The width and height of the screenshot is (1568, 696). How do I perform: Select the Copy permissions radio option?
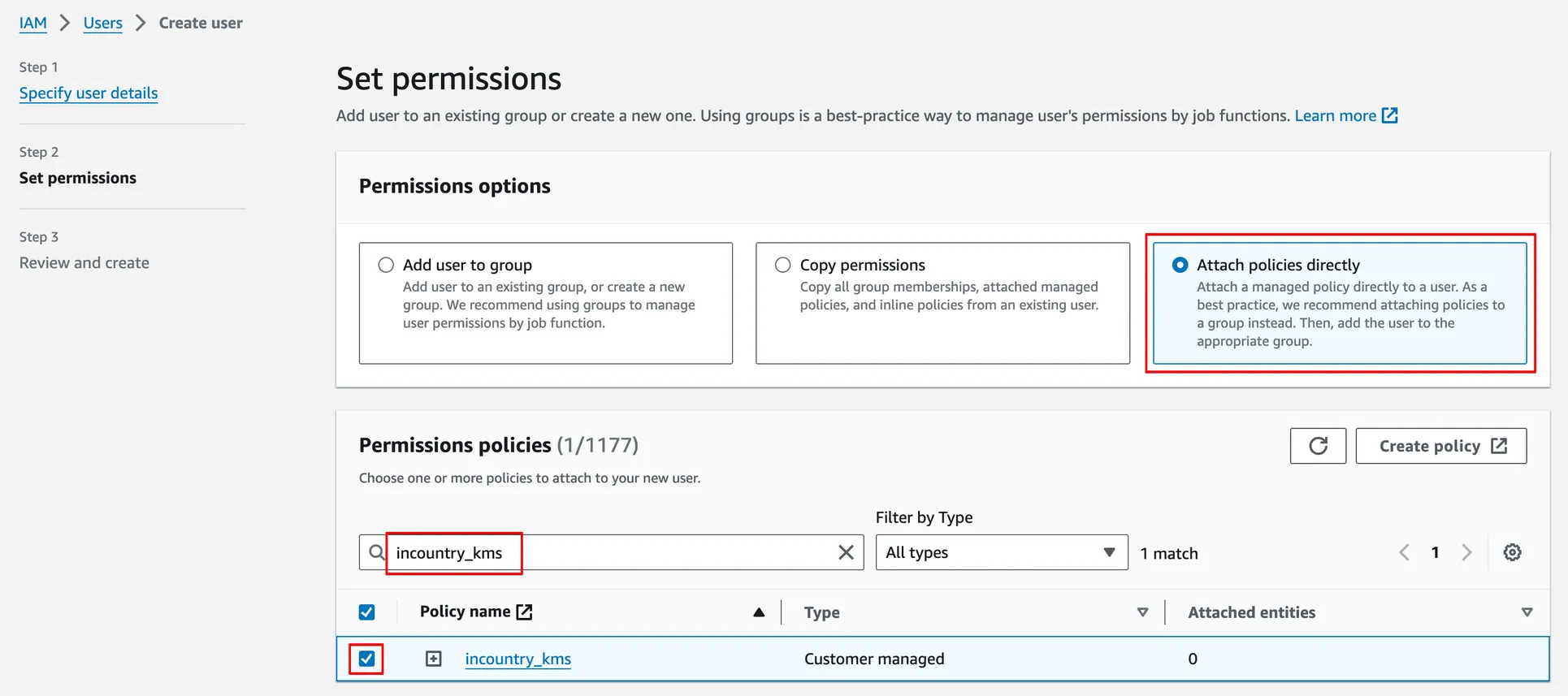tap(782, 265)
